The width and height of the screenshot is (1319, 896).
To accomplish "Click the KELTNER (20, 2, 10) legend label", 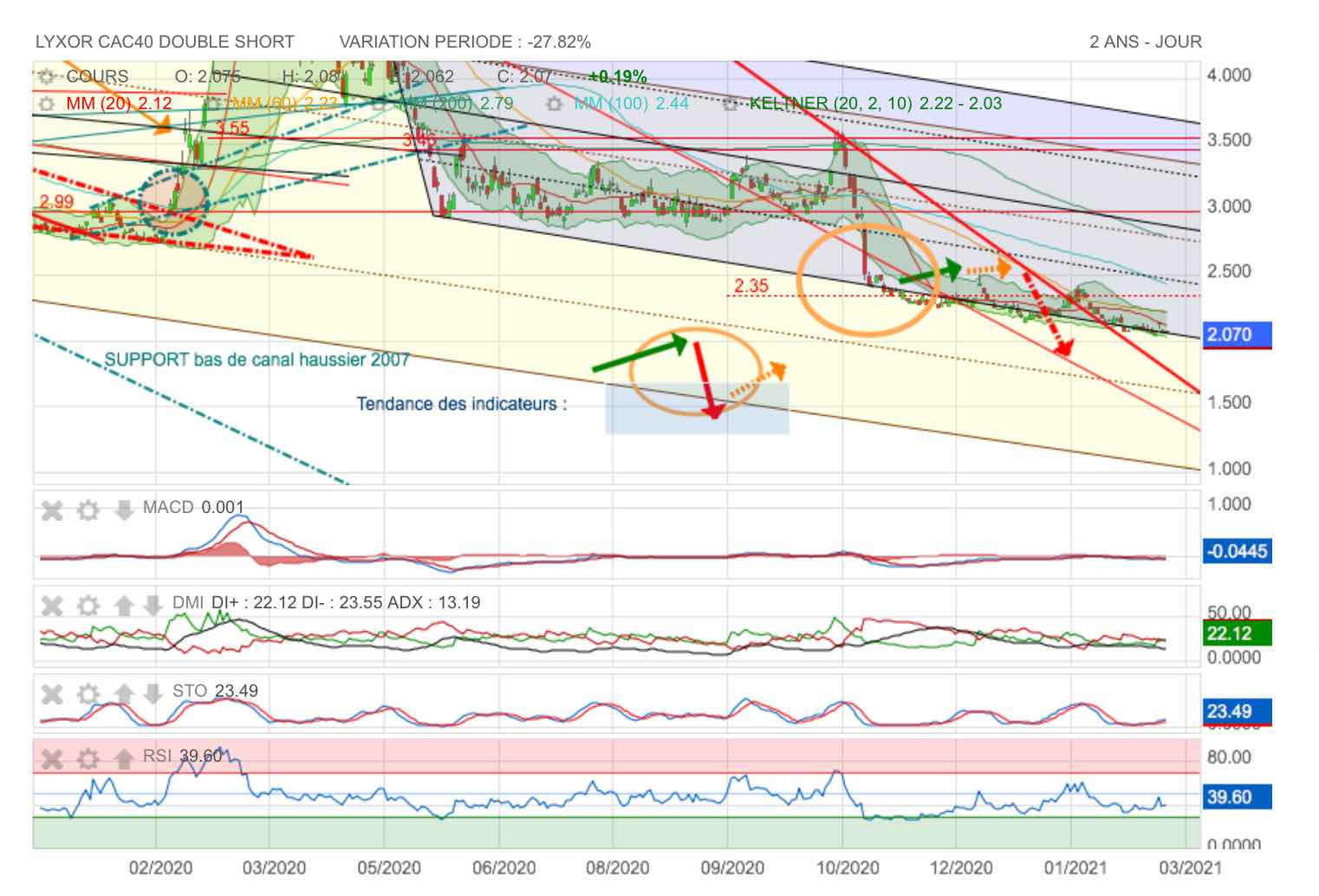I will (x=830, y=103).
